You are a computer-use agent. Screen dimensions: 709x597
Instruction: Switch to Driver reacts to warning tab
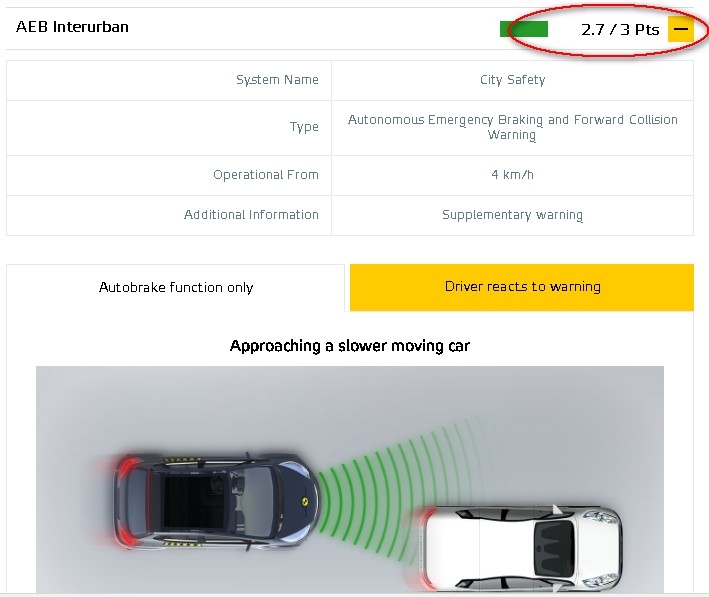pyautogui.click(x=522, y=287)
